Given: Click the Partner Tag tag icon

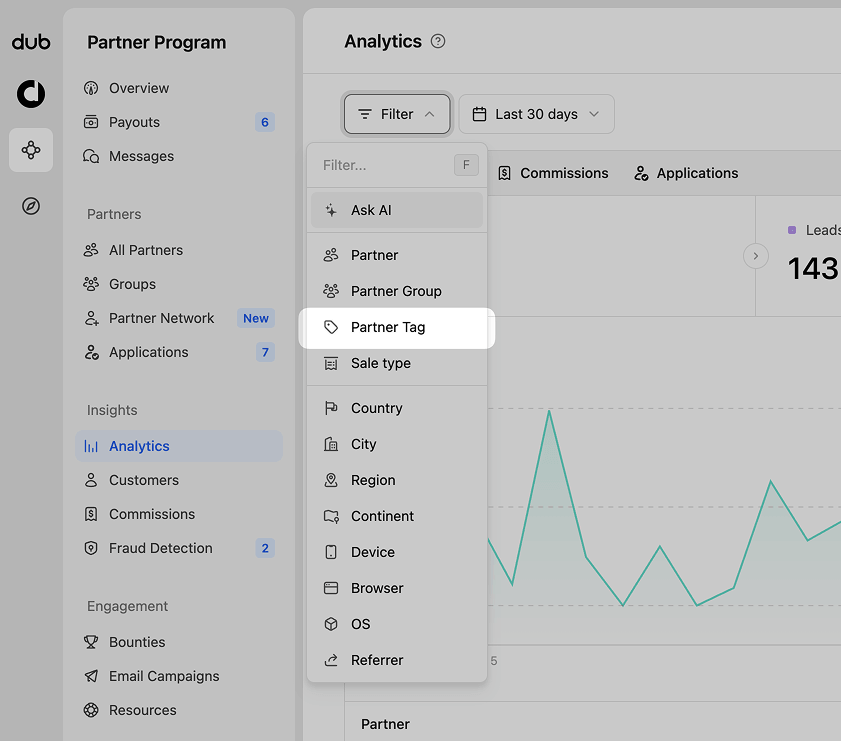Looking at the screenshot, I should click(x=331, y=327).
